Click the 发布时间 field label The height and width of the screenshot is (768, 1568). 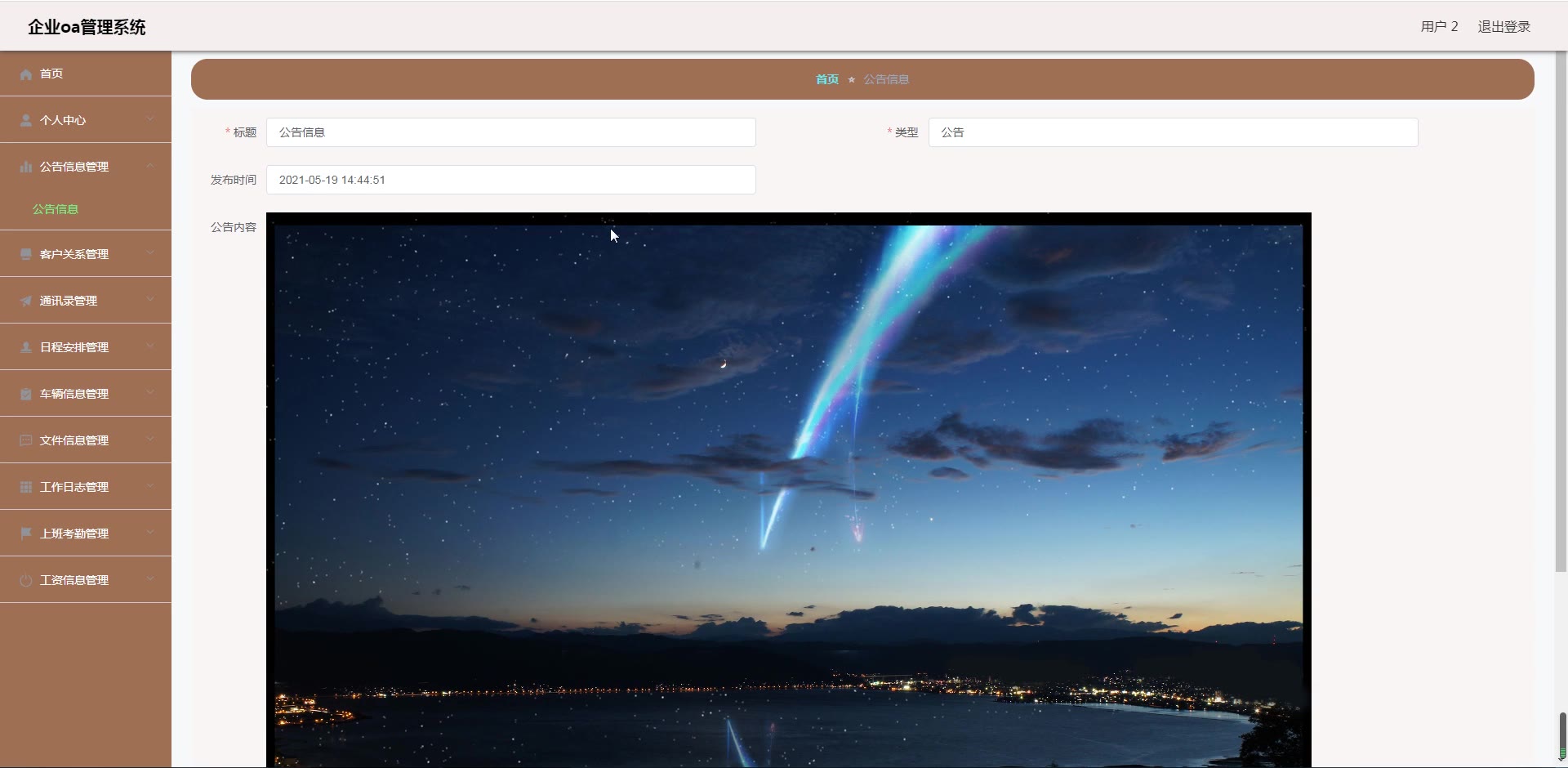coord(234,180)
